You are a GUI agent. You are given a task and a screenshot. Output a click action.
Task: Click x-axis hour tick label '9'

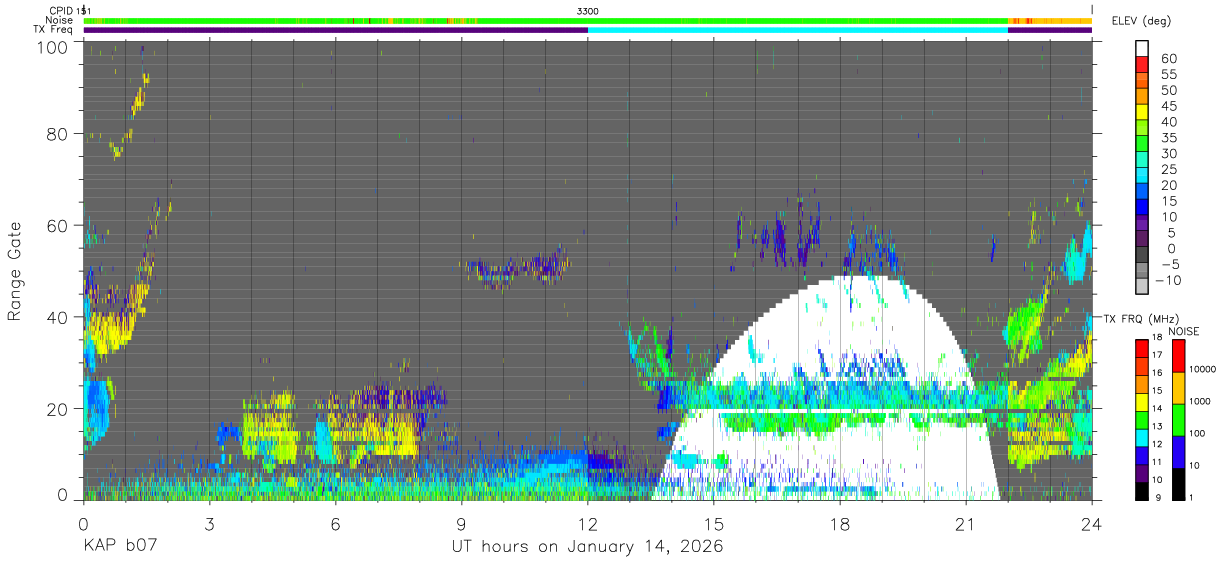tap(461, 523)
